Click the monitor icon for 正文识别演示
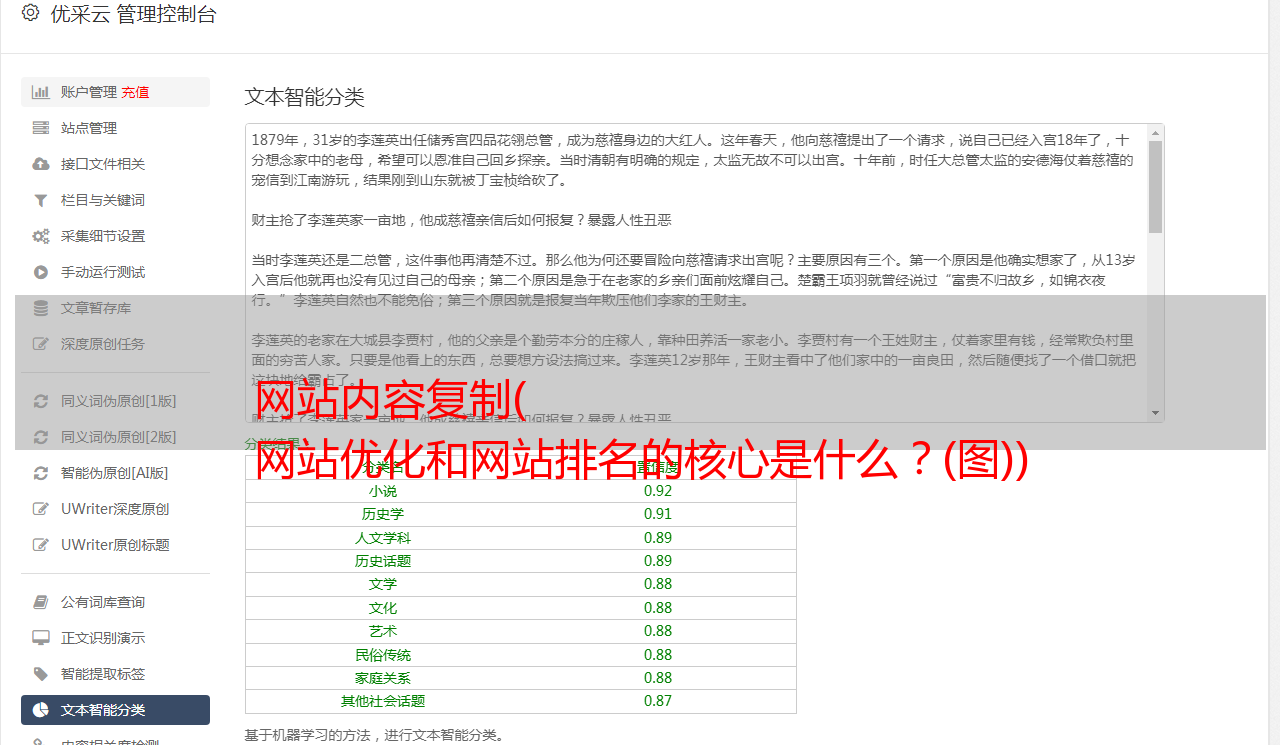Viewport: 1280px width, 745px height. point(41,638)
